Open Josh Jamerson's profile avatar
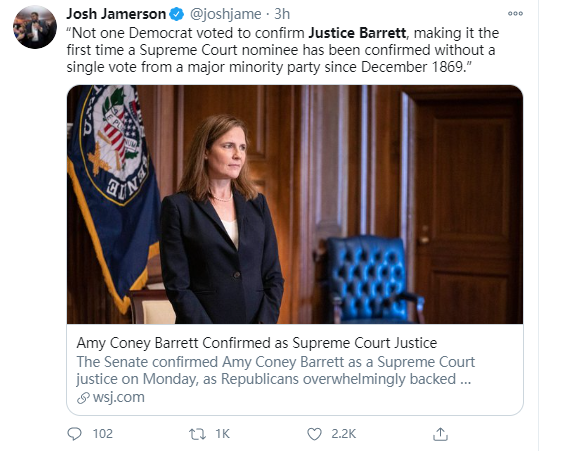 [x=35, y=27]
